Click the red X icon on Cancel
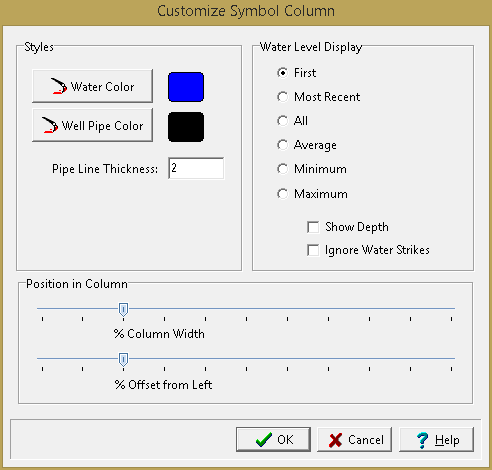Image resolution: width=492 pixels, height=470 pixels. [x=335, y=440]
